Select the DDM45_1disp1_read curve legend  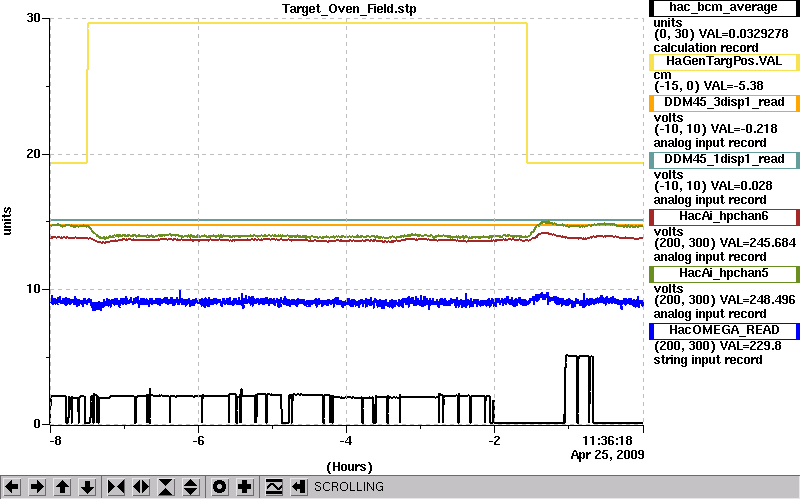pos(723,160)
